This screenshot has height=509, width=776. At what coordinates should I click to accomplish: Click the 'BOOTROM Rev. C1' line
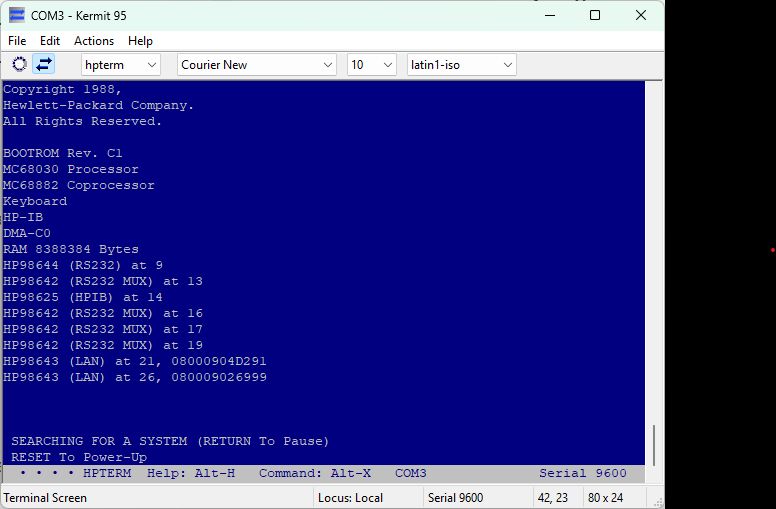tap(63, 153)
